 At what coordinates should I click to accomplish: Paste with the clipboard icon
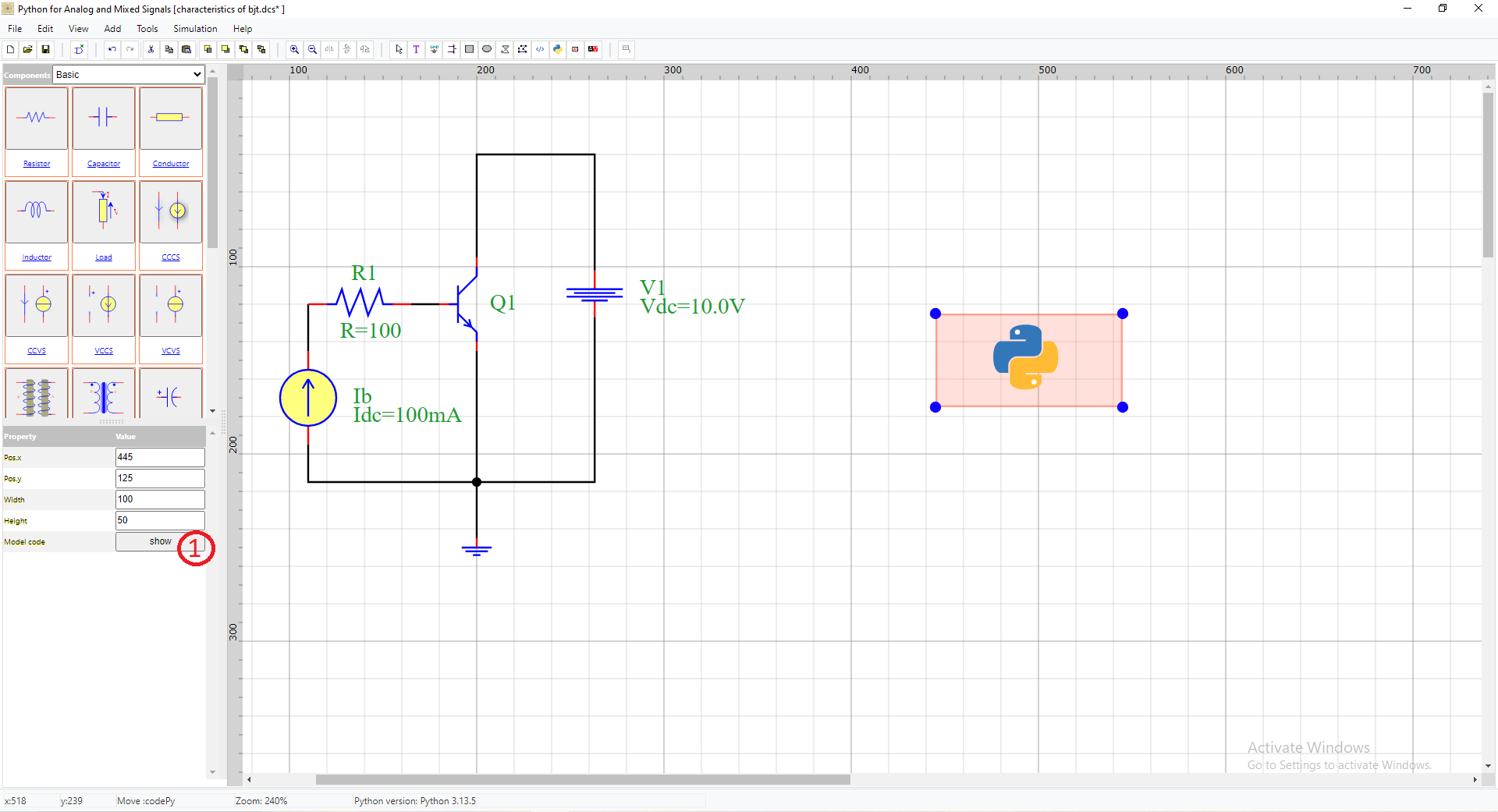click(186, 49)
